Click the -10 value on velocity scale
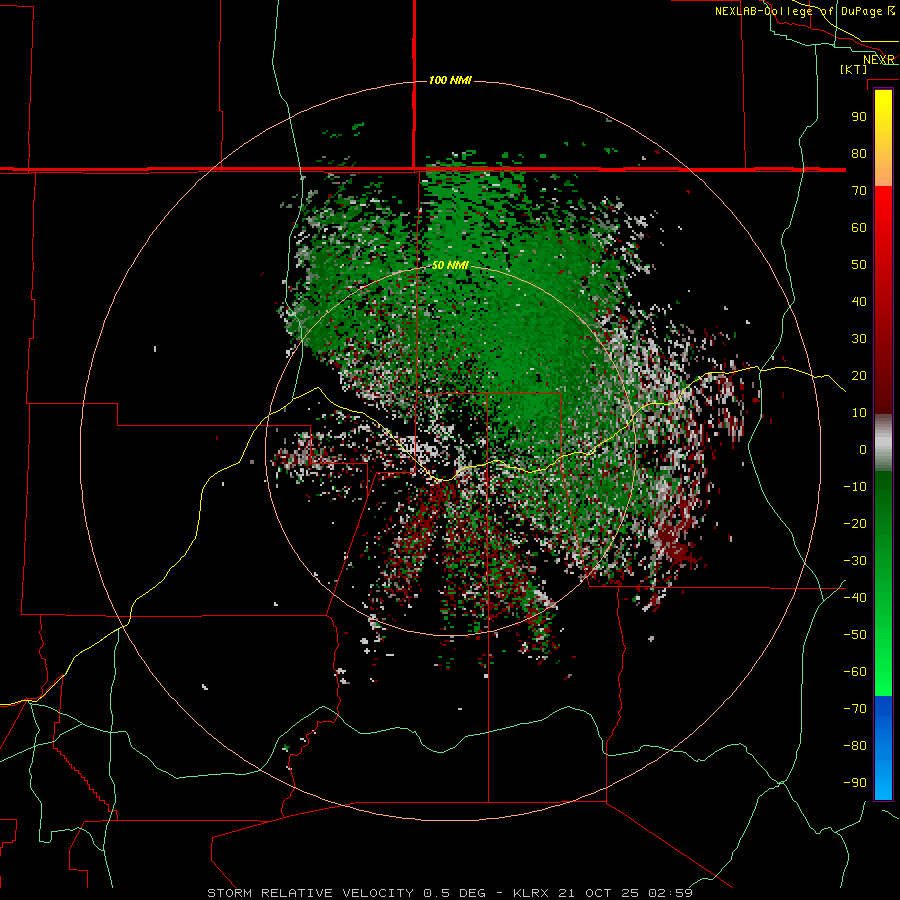The height and width of the screenshot is (900, 900). click(x=855, y=487)
